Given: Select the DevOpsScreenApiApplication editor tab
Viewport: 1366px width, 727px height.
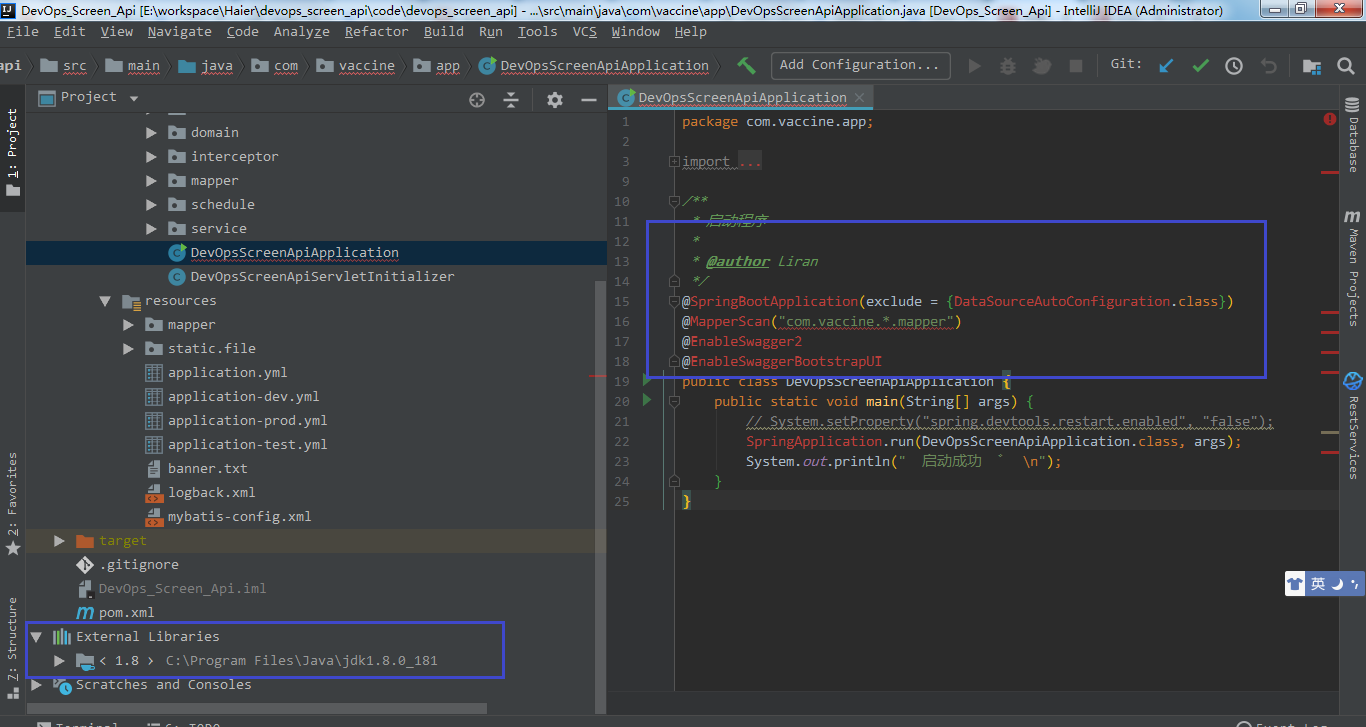Looking at the screenshot, I should click(x=742, y=97).
